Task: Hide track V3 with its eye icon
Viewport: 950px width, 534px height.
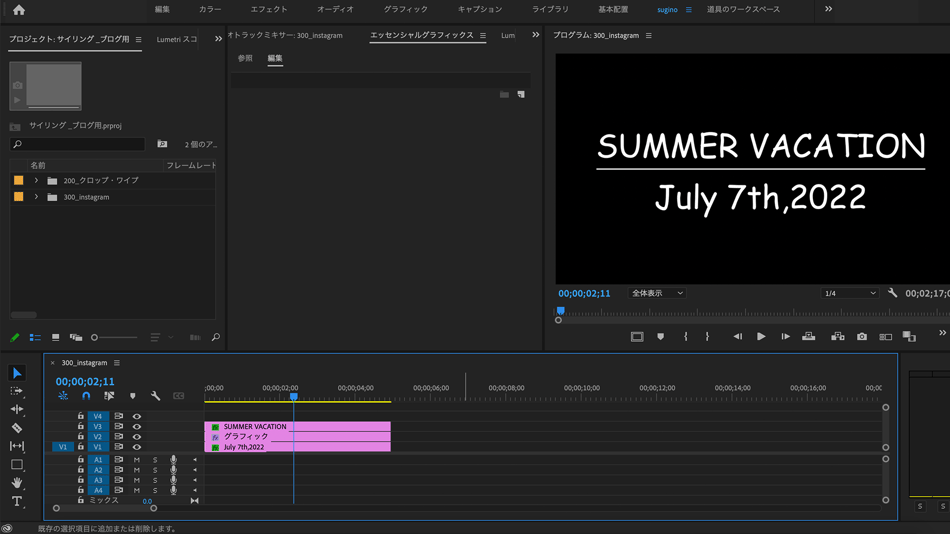Action: point(137,427)
